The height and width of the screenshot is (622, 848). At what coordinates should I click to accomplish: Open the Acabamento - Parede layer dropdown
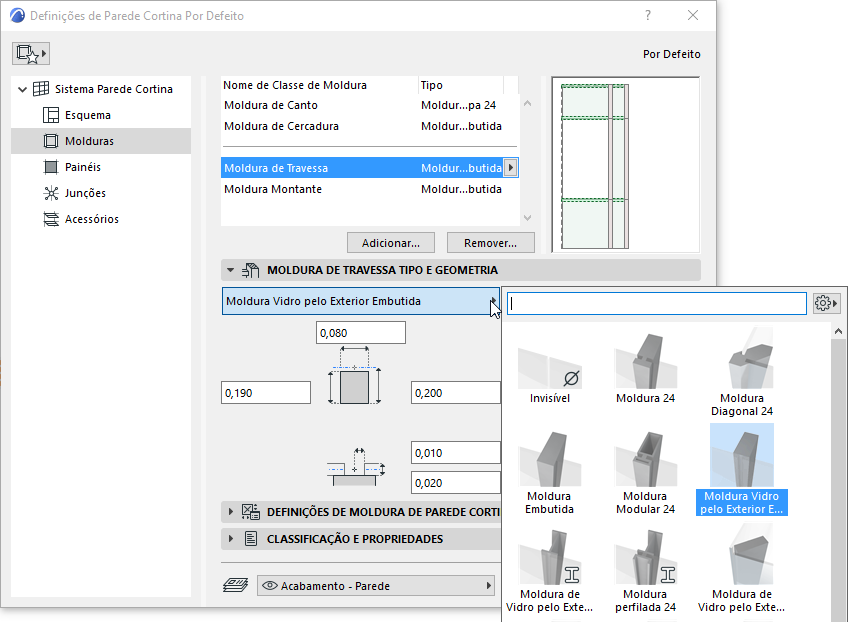[x=376, y=585]
